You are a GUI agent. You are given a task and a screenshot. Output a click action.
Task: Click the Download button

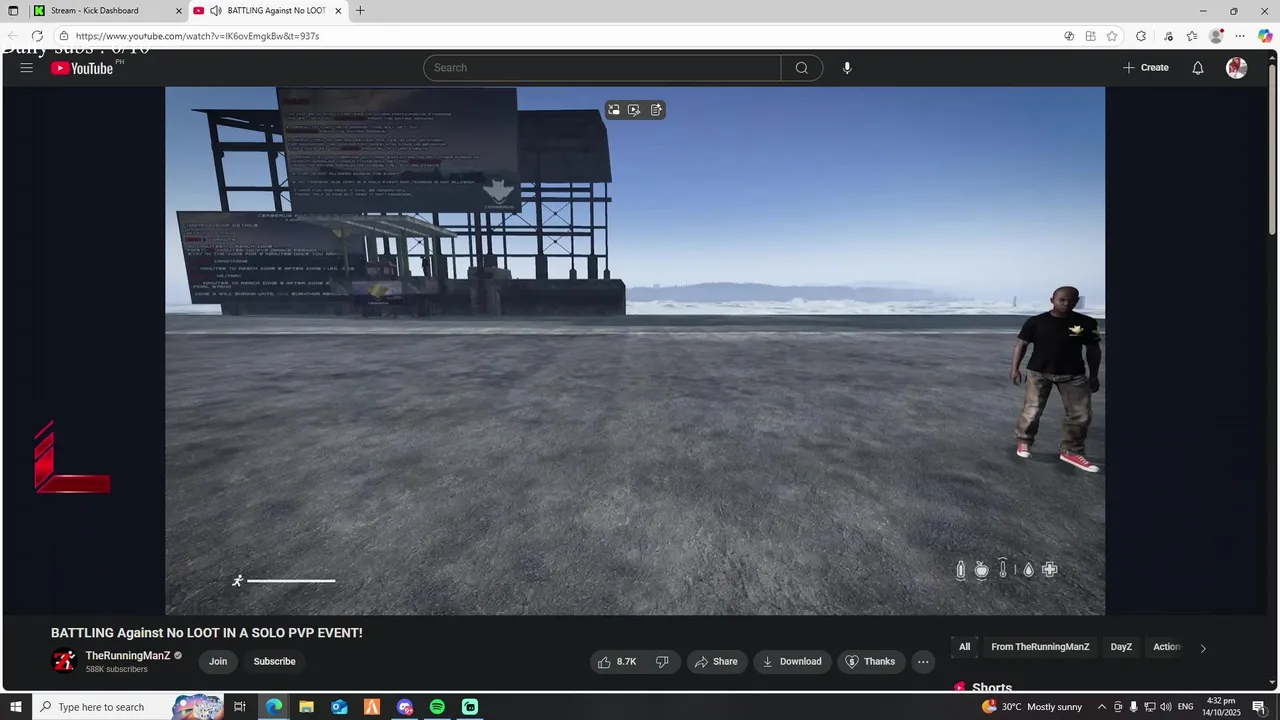[x=792, y=661]
